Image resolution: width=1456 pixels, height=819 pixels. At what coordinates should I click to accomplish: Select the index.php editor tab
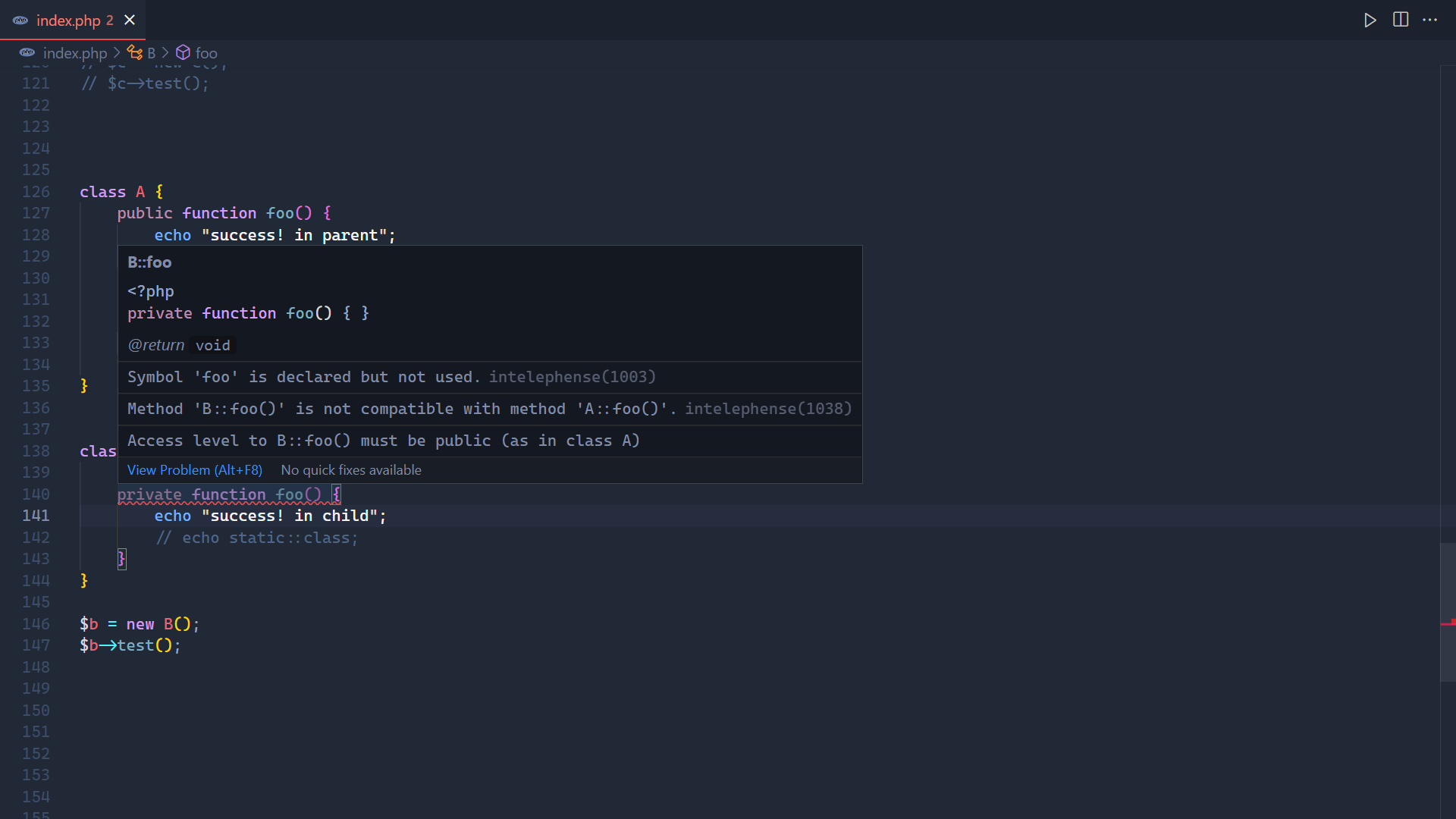point(73,20)
